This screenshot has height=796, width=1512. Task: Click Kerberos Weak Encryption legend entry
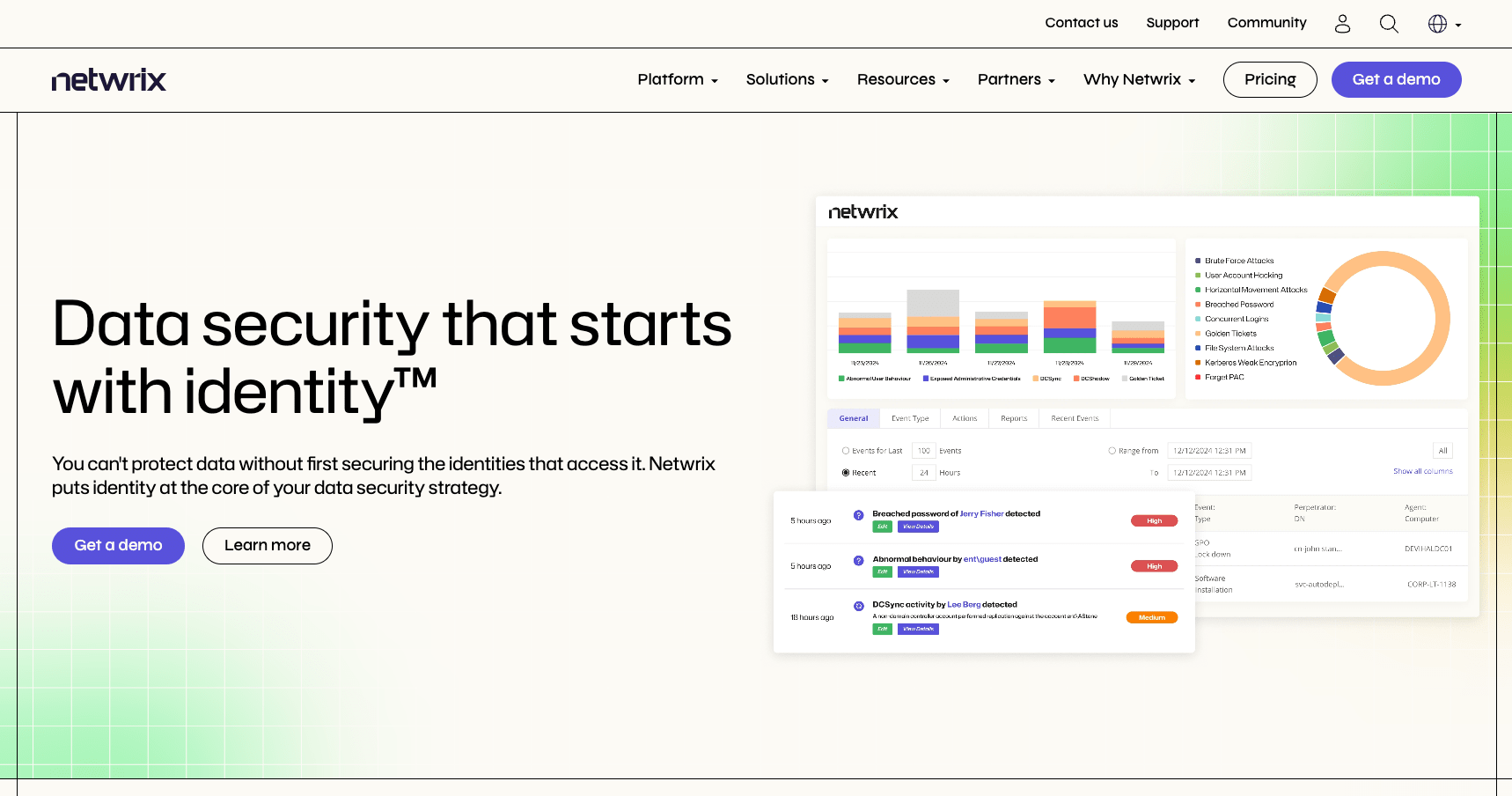pyautogui.click(x=1245, y=363)
